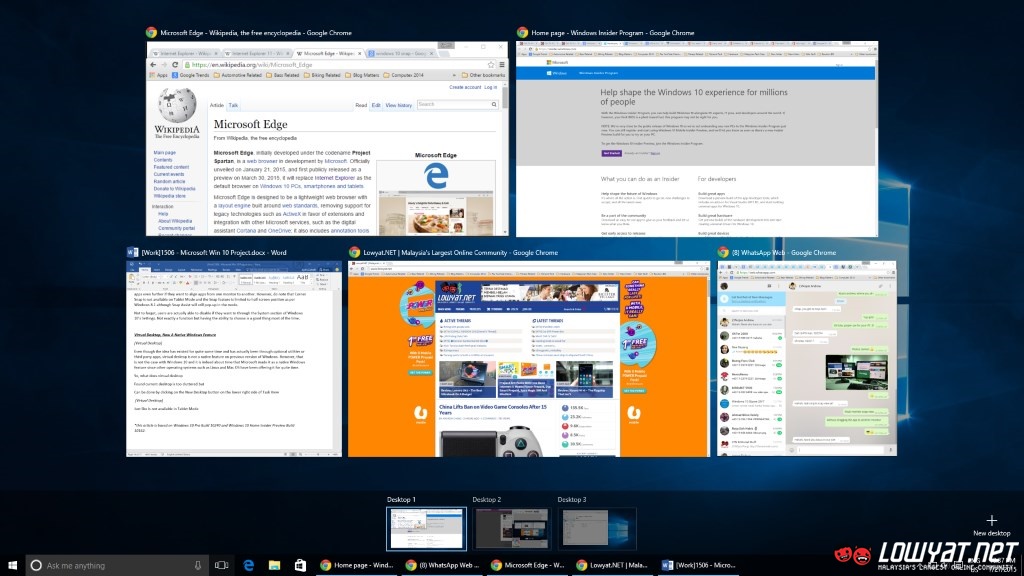Open the Apps bookmark shortcut
The width and height of the screenshot is (1024, 576).
tap(159, 75)
